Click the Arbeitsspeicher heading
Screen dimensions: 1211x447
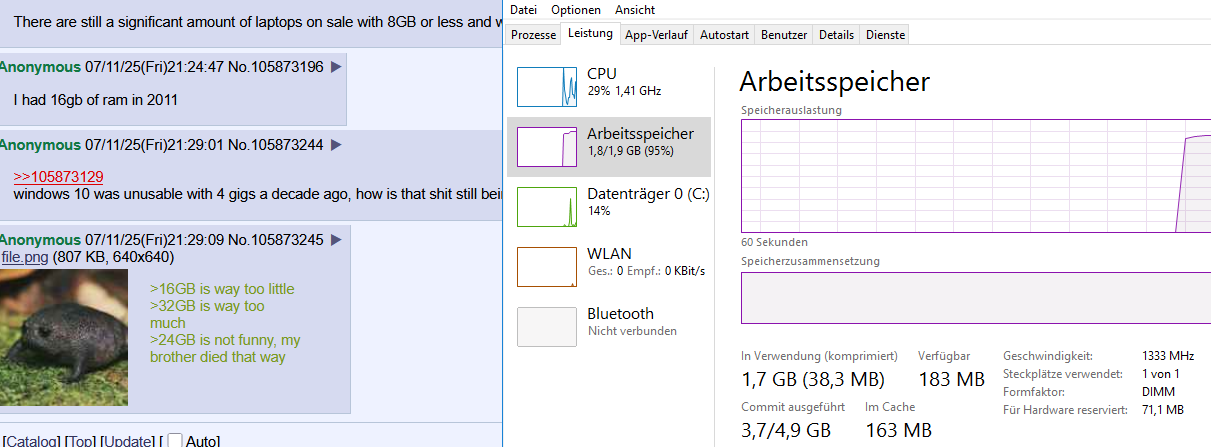click(834, 81)
